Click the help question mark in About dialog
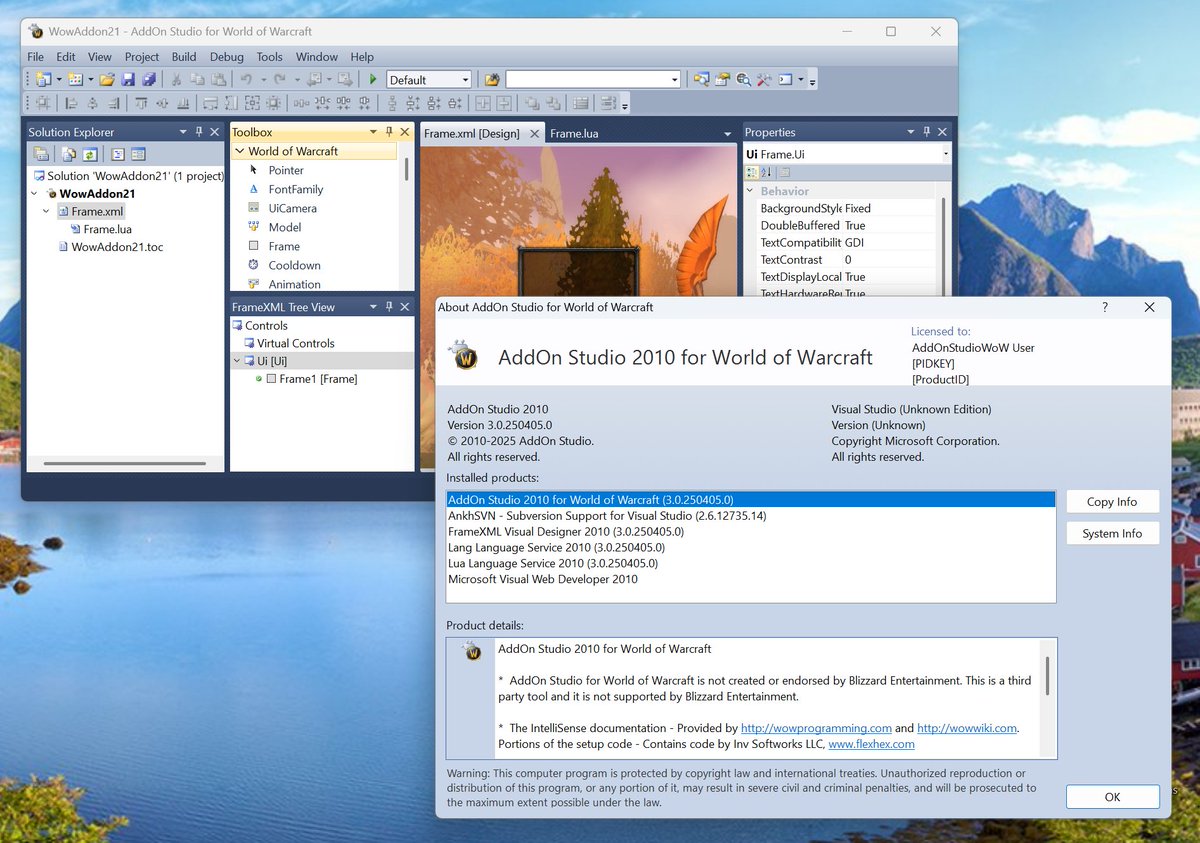1200x843 pixels. click(x=1105, y=307)
